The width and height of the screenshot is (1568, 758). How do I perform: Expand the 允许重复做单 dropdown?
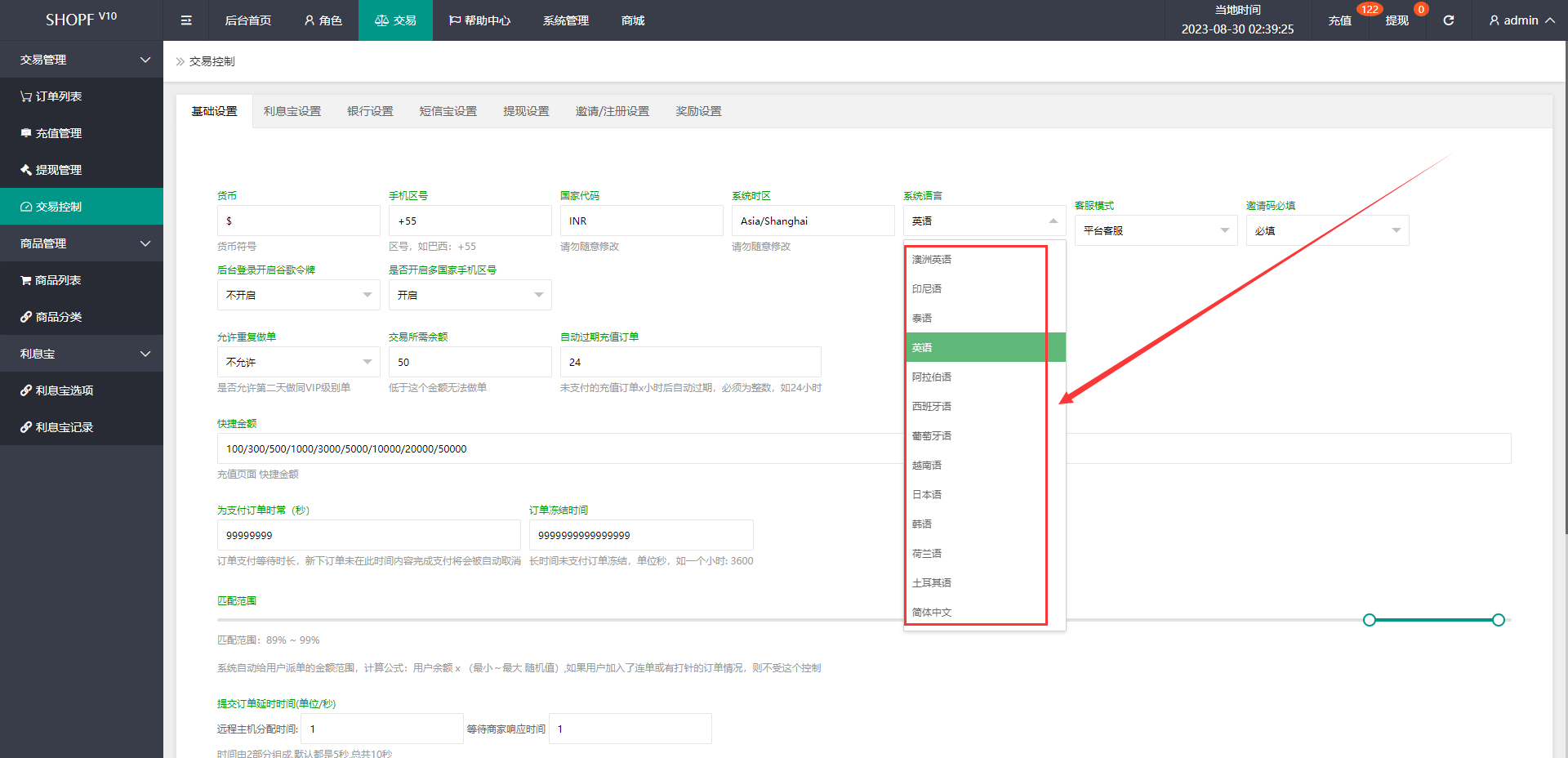pos(298,363)
